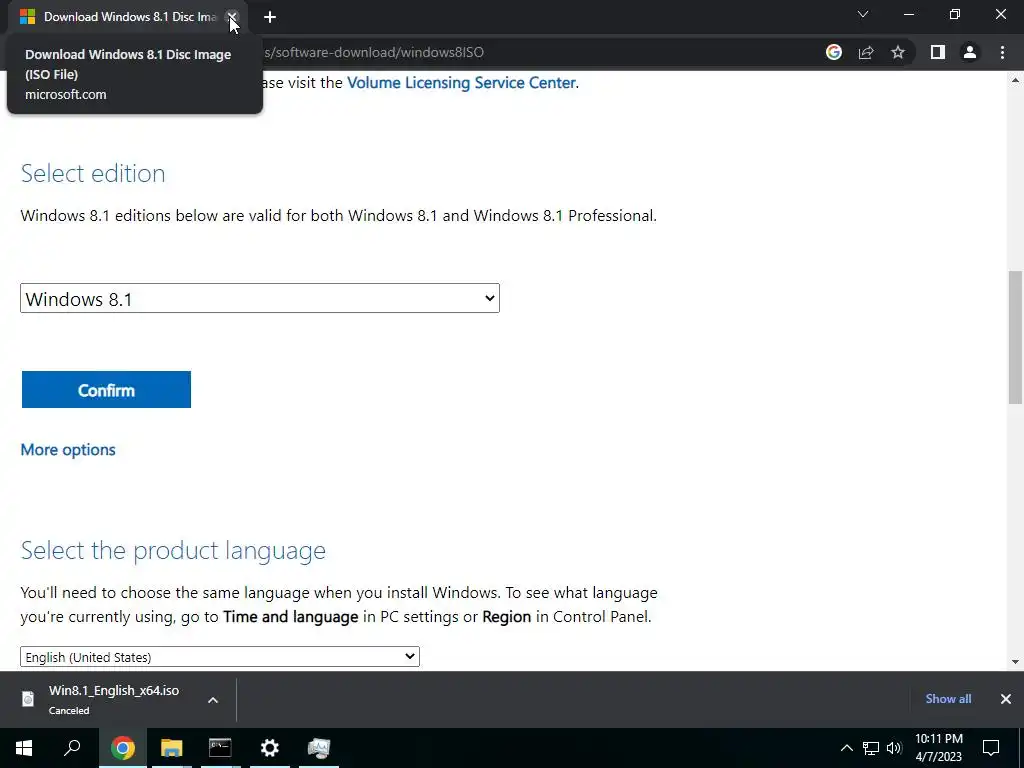Open the clock and date flyout
The height and width of the screenshot is (768, 1024).
tap(938, 748)
